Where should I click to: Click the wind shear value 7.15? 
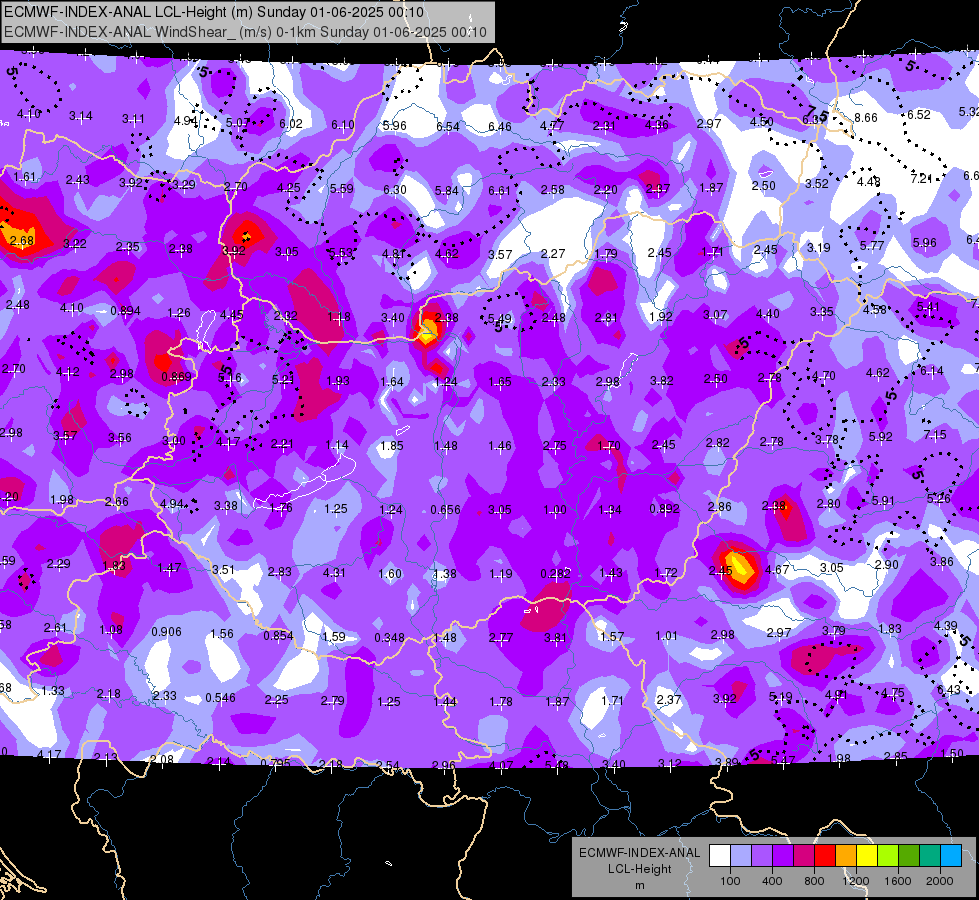(935, 434)
